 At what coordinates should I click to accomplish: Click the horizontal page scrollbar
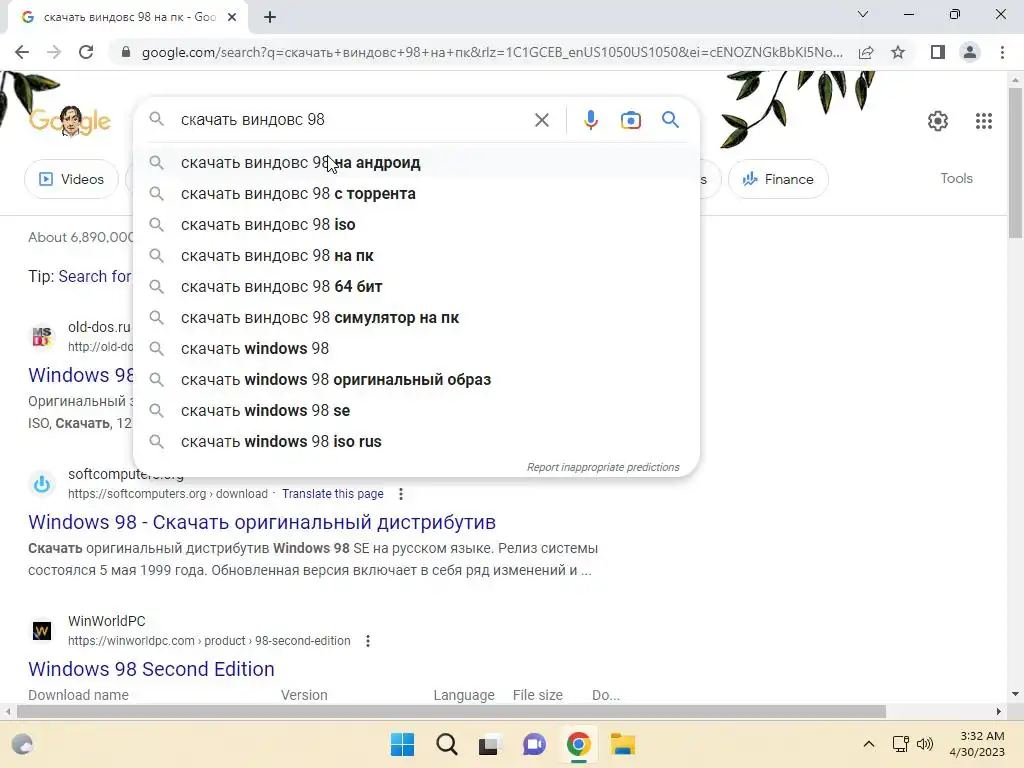(x=451, y=711)
